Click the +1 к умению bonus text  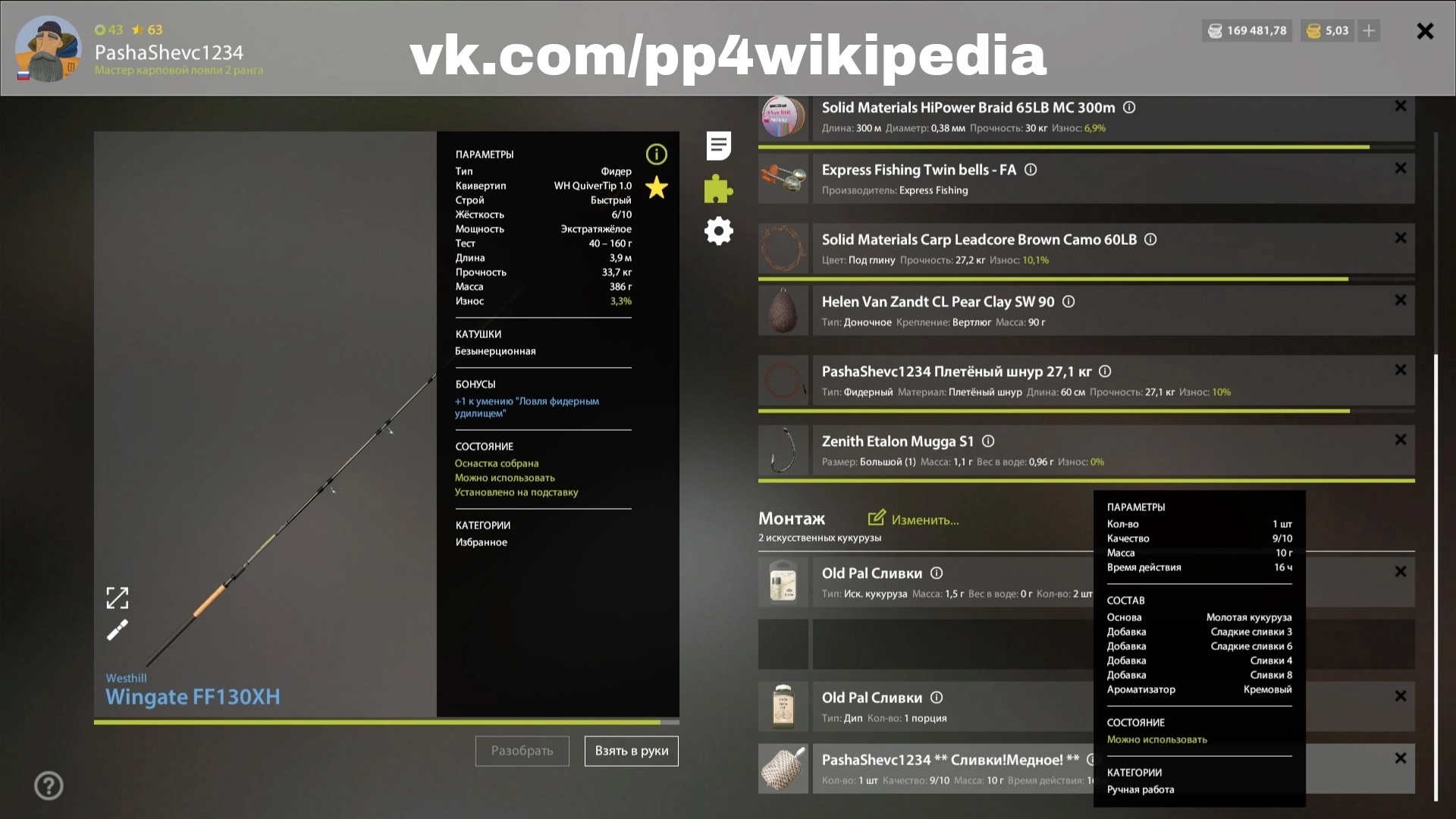[x=527, y=407]
